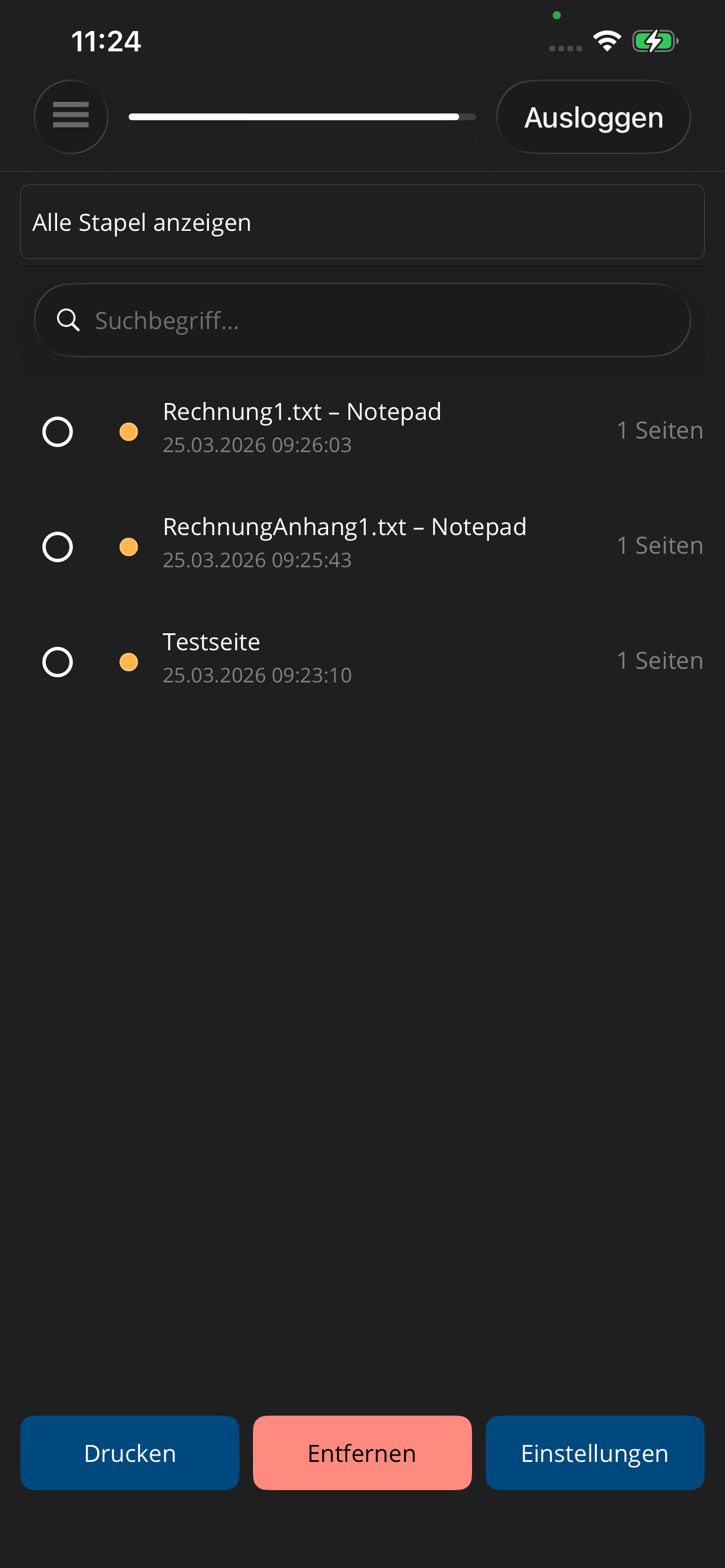This screenshot has width=725, height=1568.
Task: Focus the Suchbegriff search field
Action: 377,320
